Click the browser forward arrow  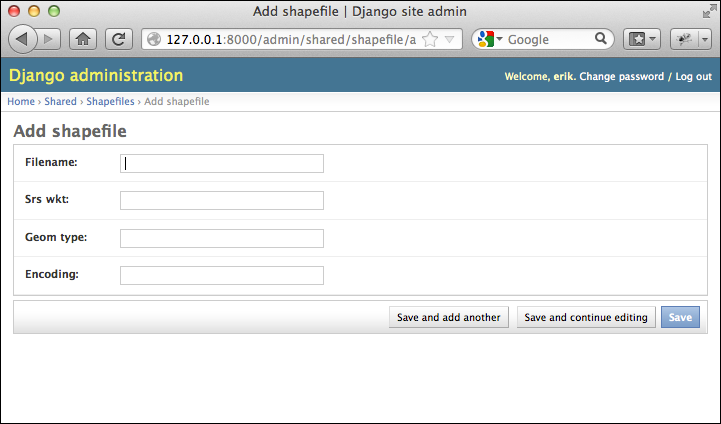pyautogui.click(x=49, y=40)
